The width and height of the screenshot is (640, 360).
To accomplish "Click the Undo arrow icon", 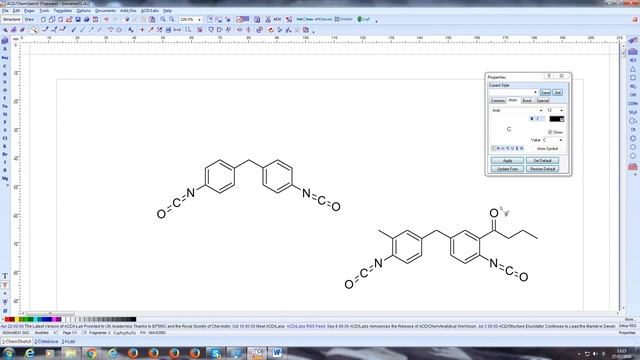I will pyautogui.click(x=106, y=19).
